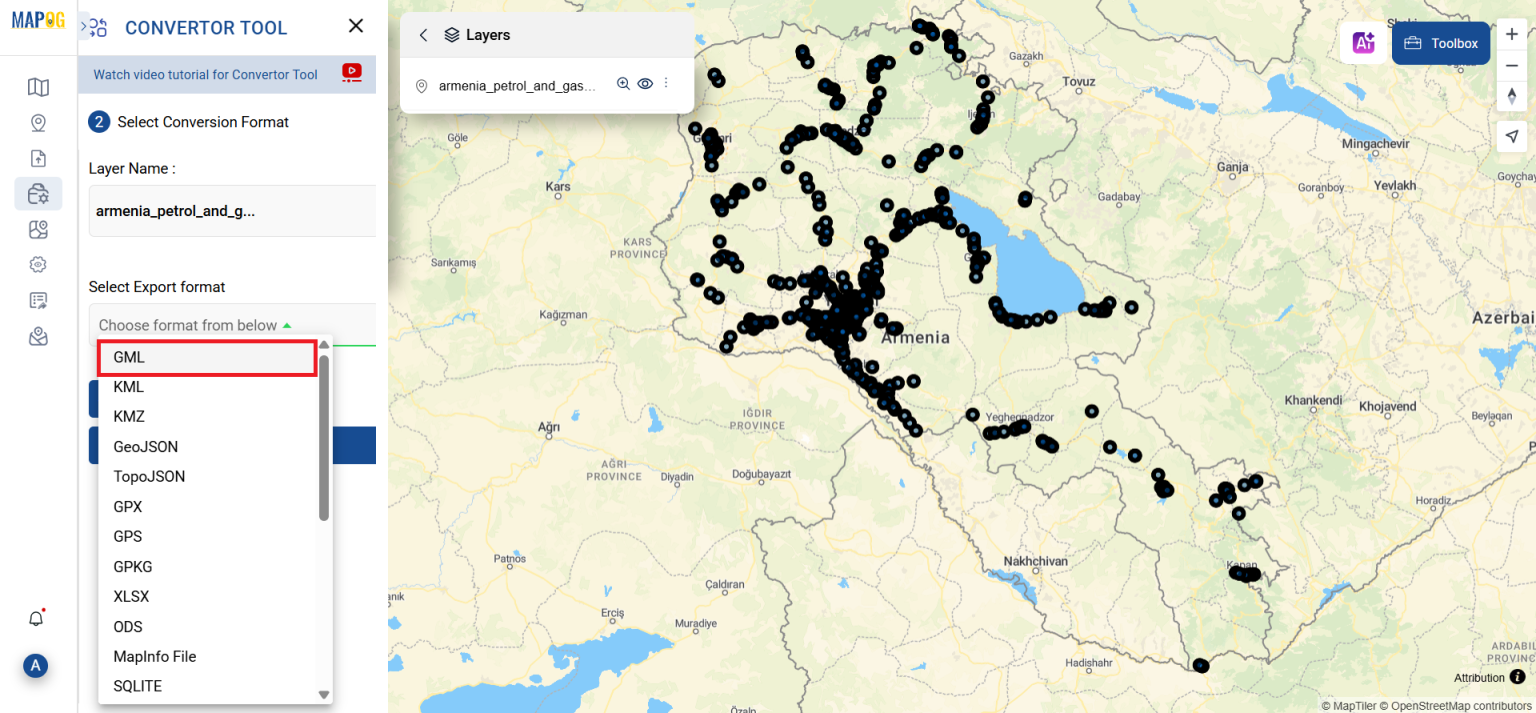Open the Toolbox button
The width and height of the screenshot is (1536, 713).
point(1440,43)
